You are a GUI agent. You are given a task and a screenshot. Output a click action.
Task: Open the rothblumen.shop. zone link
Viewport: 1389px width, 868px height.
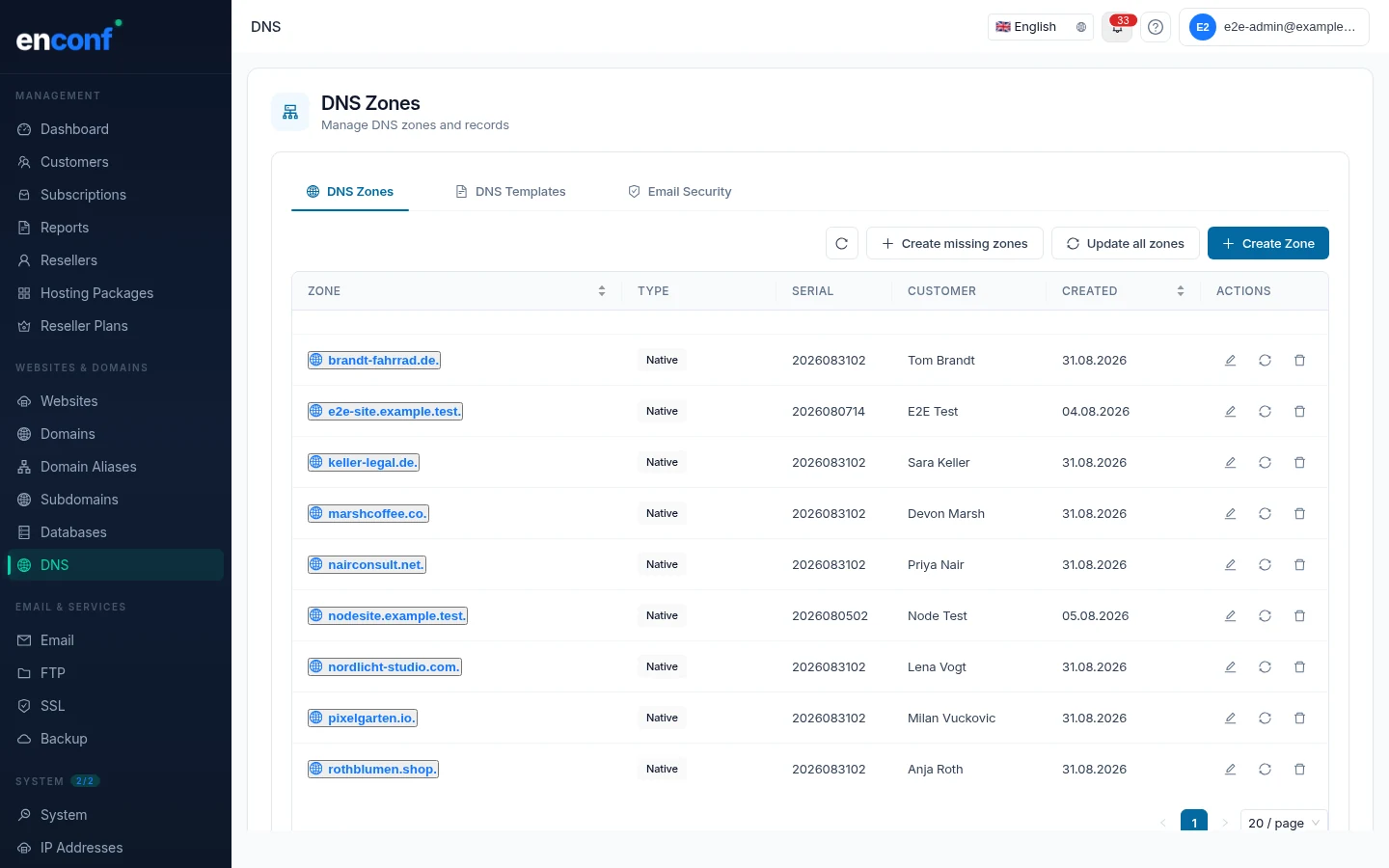(373, 769)
